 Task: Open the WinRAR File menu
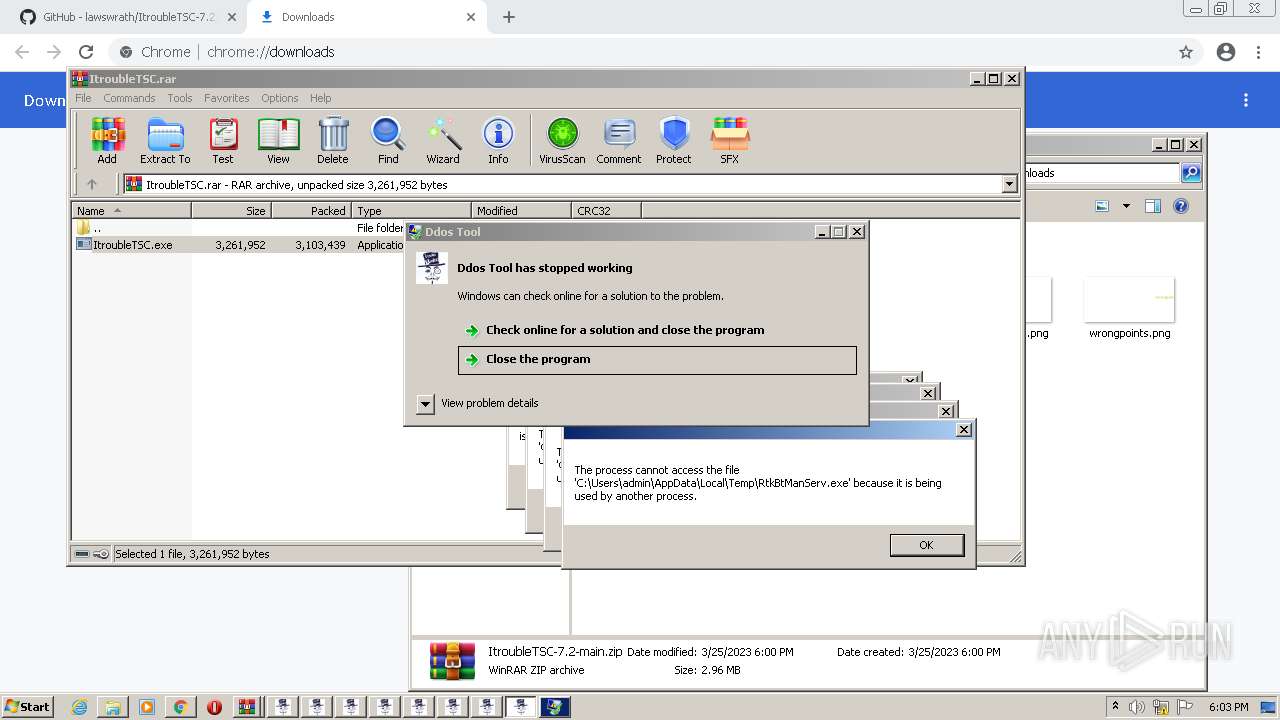(83, 98)
